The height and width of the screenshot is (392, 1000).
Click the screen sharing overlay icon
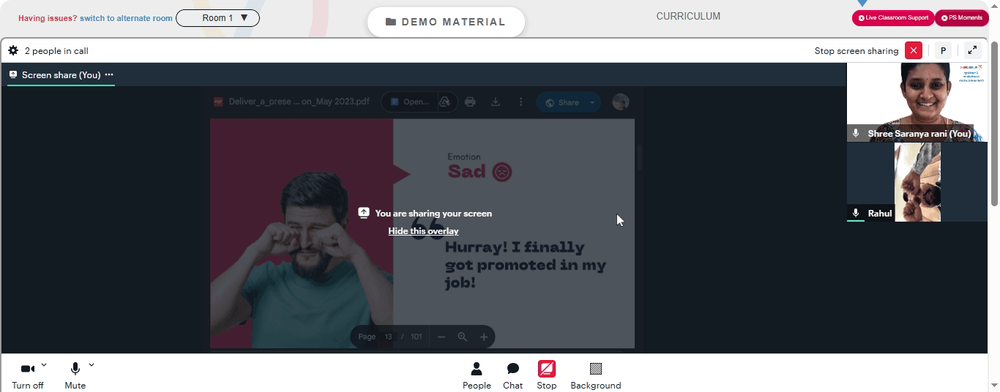point(364,213)
